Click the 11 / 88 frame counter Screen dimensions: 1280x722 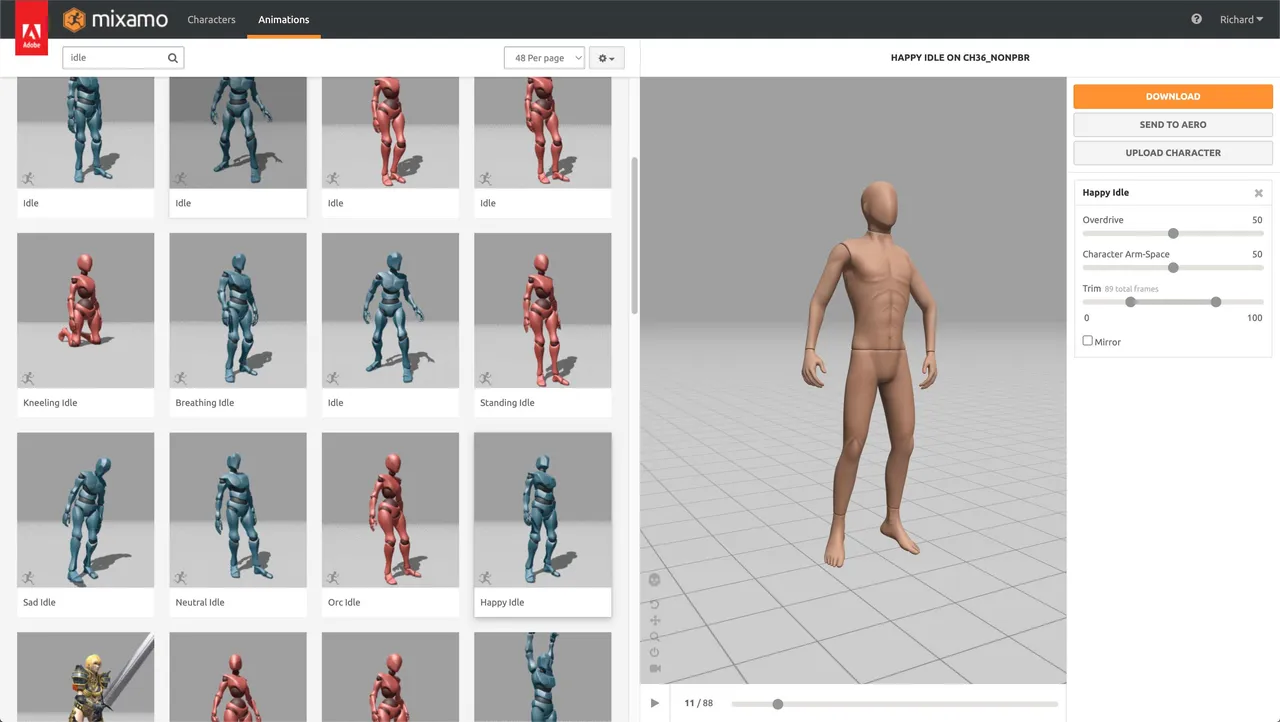tap(699, 703)
